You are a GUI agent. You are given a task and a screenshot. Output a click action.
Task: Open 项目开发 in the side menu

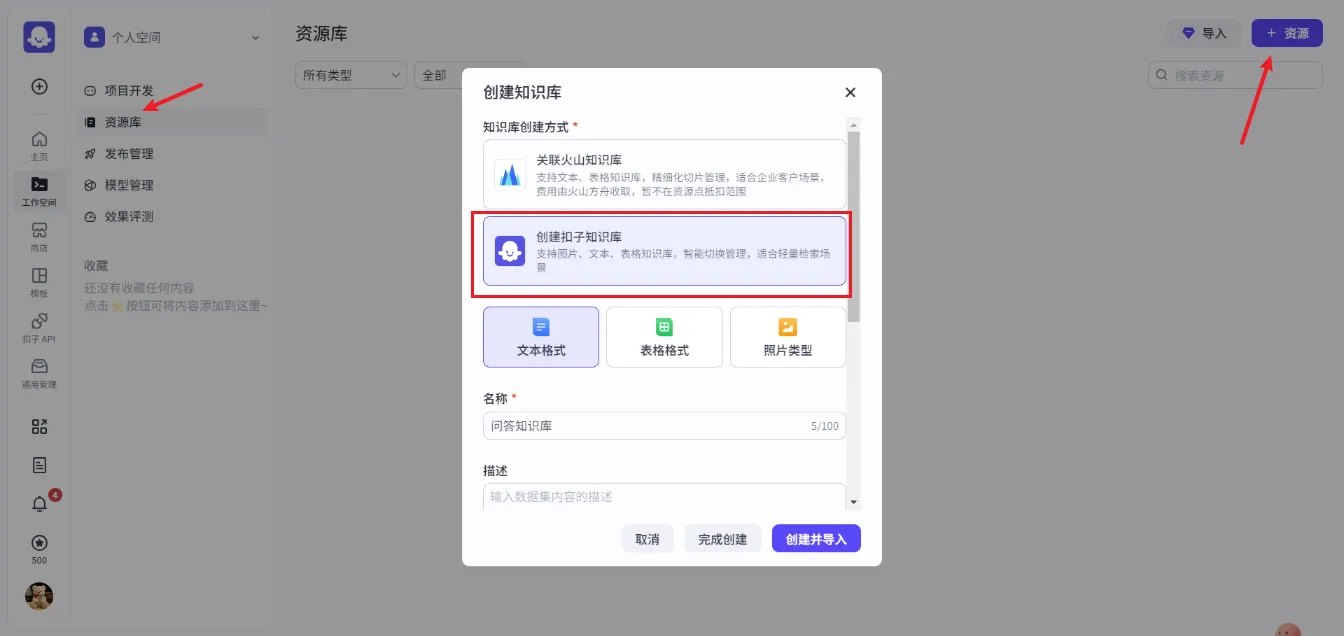click(173, 91)
